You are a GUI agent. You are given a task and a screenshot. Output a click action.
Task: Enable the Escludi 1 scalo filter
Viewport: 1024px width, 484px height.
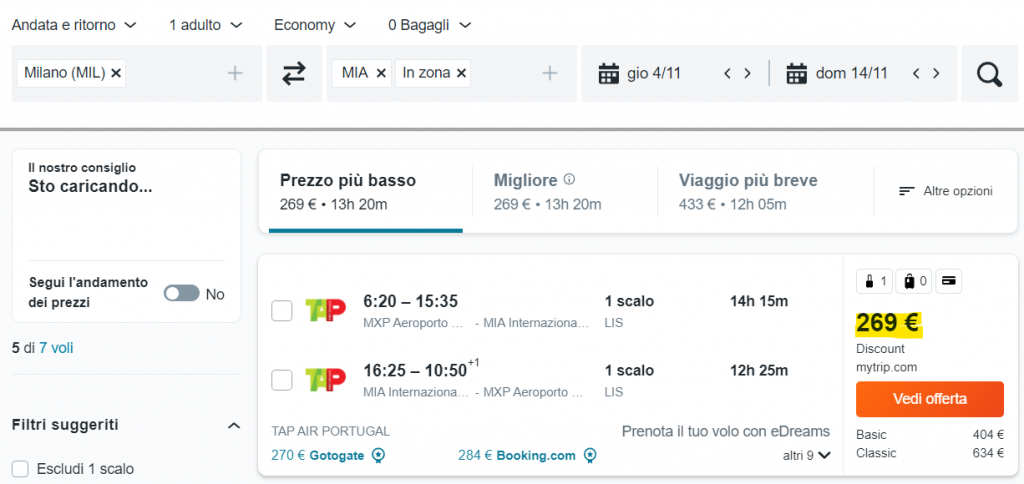tap(20, 469)
